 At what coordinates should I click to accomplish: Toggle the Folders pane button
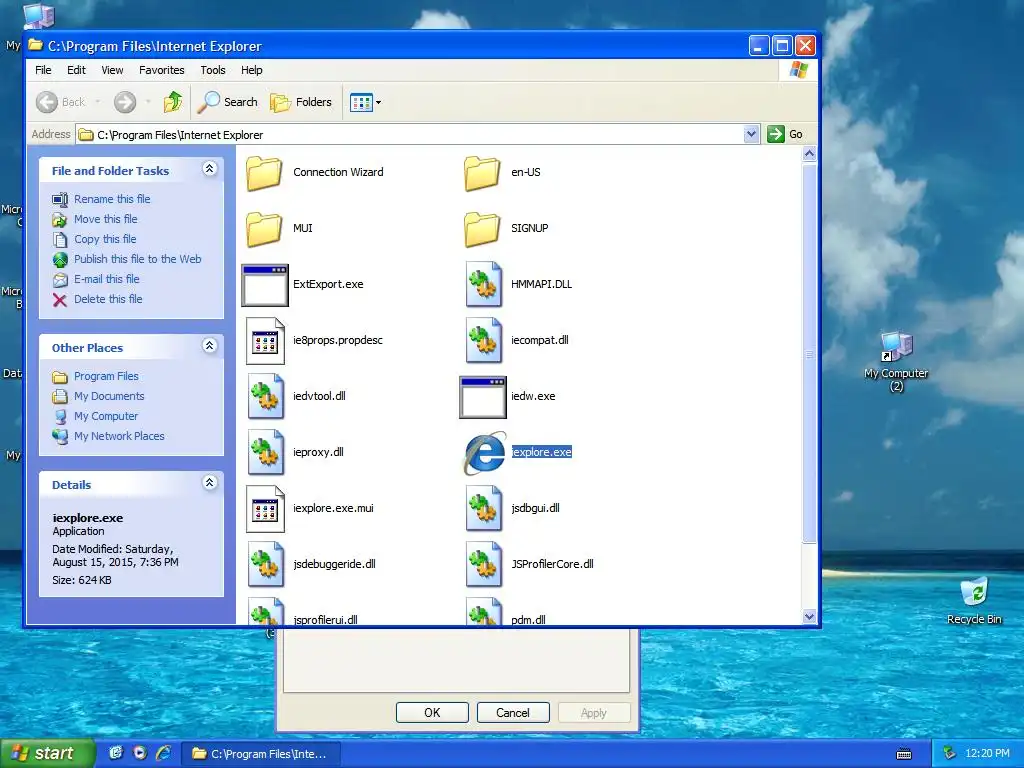click(301, 102)
